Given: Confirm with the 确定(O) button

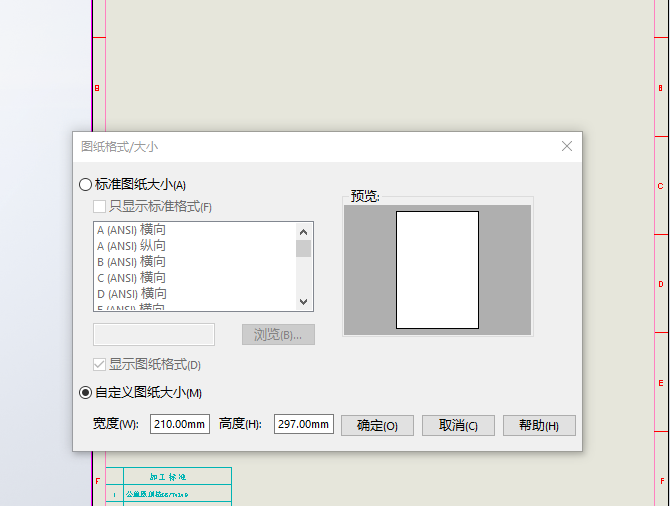Looking at the screenshot, I should click(x=377, y=425).
